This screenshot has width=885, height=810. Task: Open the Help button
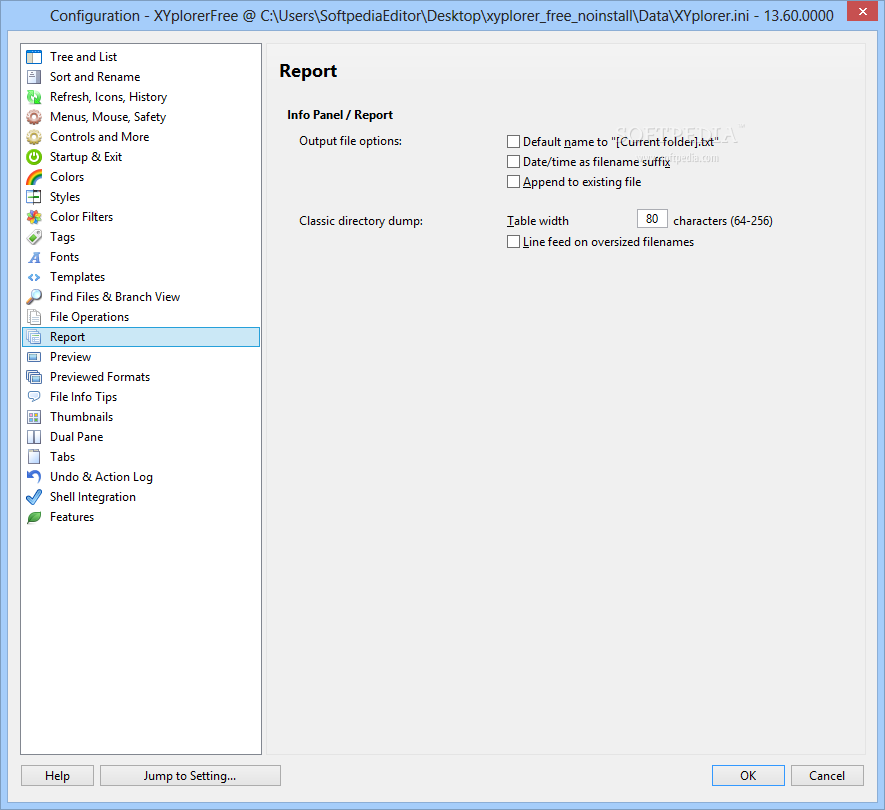[x=58, y=776]
